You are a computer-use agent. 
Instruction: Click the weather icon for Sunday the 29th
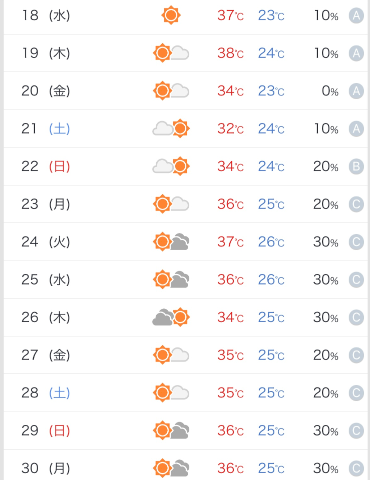point(171,430)
